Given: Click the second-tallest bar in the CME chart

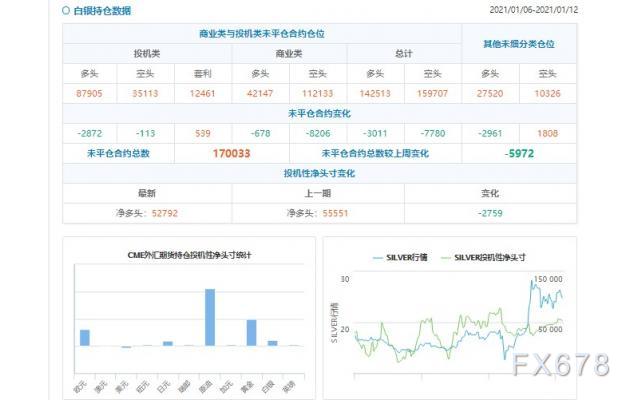Looking at the screenshot, I should tap(251, 333).
